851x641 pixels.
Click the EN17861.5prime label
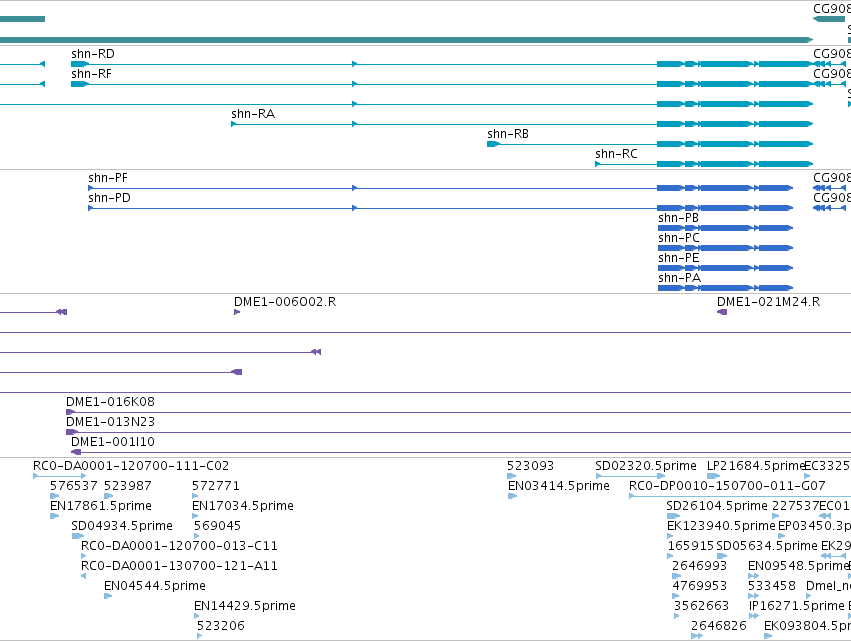click(100, 506)
